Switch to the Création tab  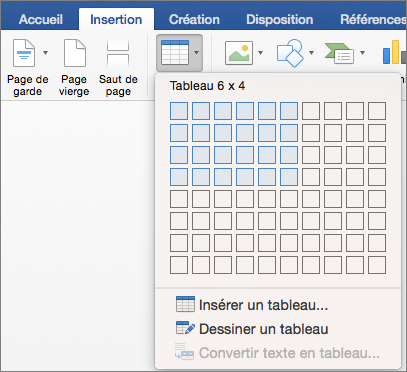pyautogui.click(x=194, y=19)
